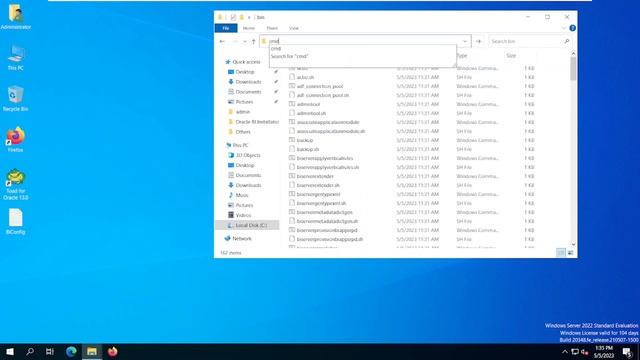Screen dimensions: 640x360
Task: Launch Firefox from the desktop shortcut
Action: click(16, 139)
